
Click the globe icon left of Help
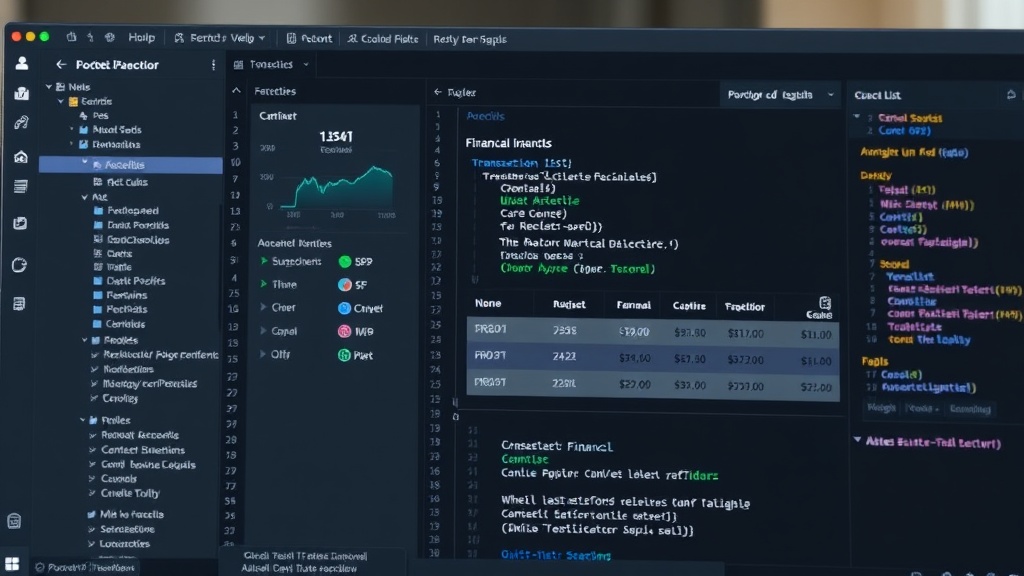[110, 38]
